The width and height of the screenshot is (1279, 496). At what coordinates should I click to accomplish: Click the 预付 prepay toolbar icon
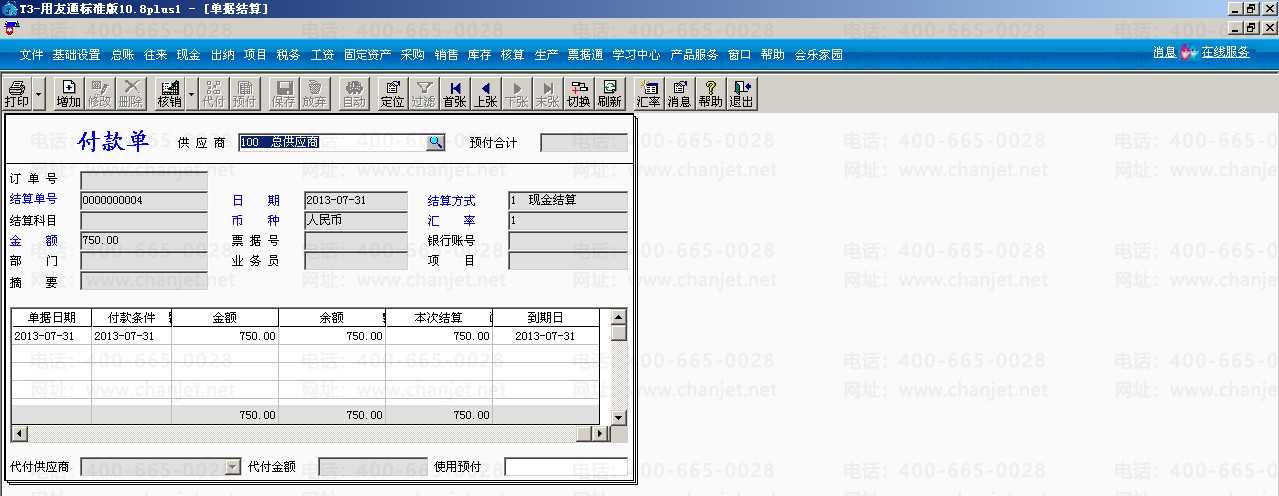point(244,94)
